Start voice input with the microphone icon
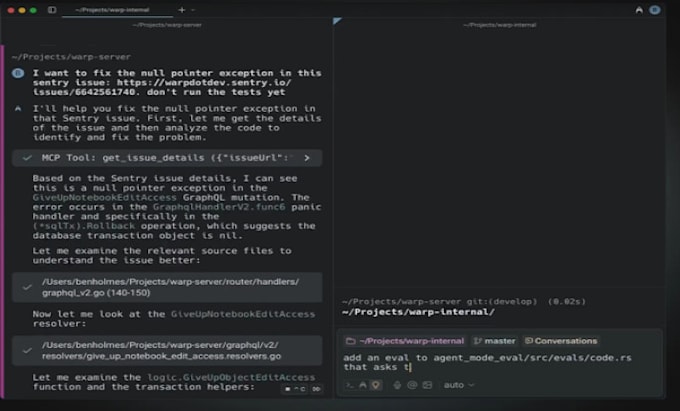 397,385
